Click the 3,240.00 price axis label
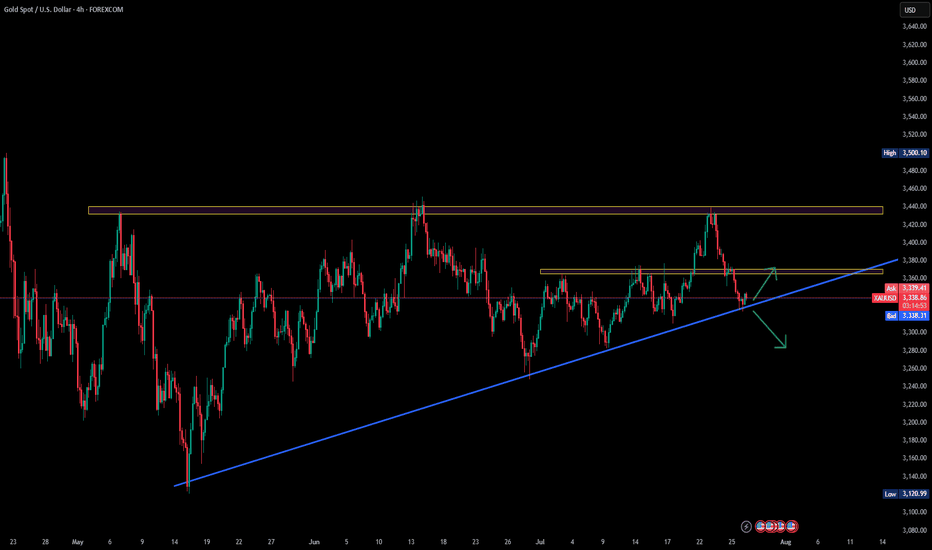932x550 pixels. point(914,386)
